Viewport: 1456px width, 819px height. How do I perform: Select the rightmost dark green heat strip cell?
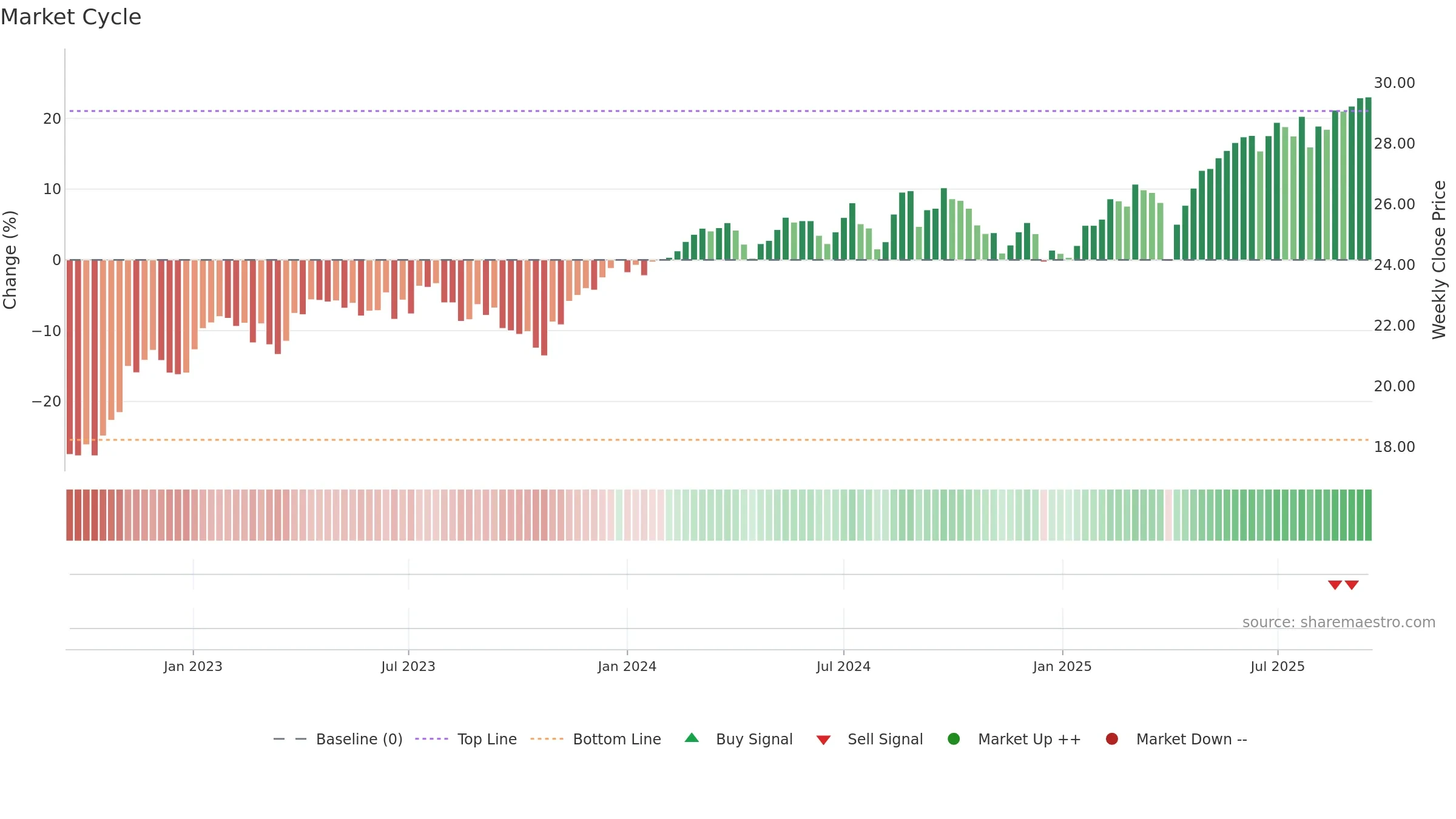1368,515
